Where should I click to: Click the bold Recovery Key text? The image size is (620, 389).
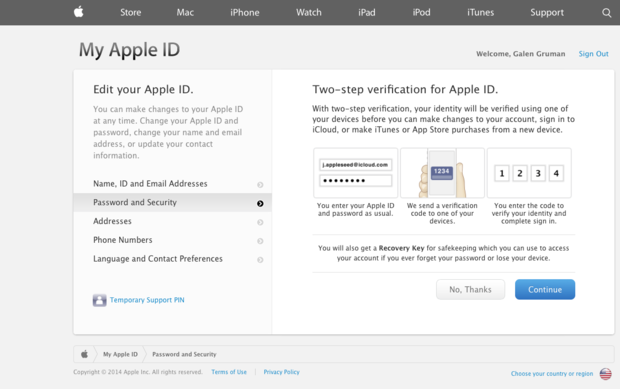coord(401,248)
